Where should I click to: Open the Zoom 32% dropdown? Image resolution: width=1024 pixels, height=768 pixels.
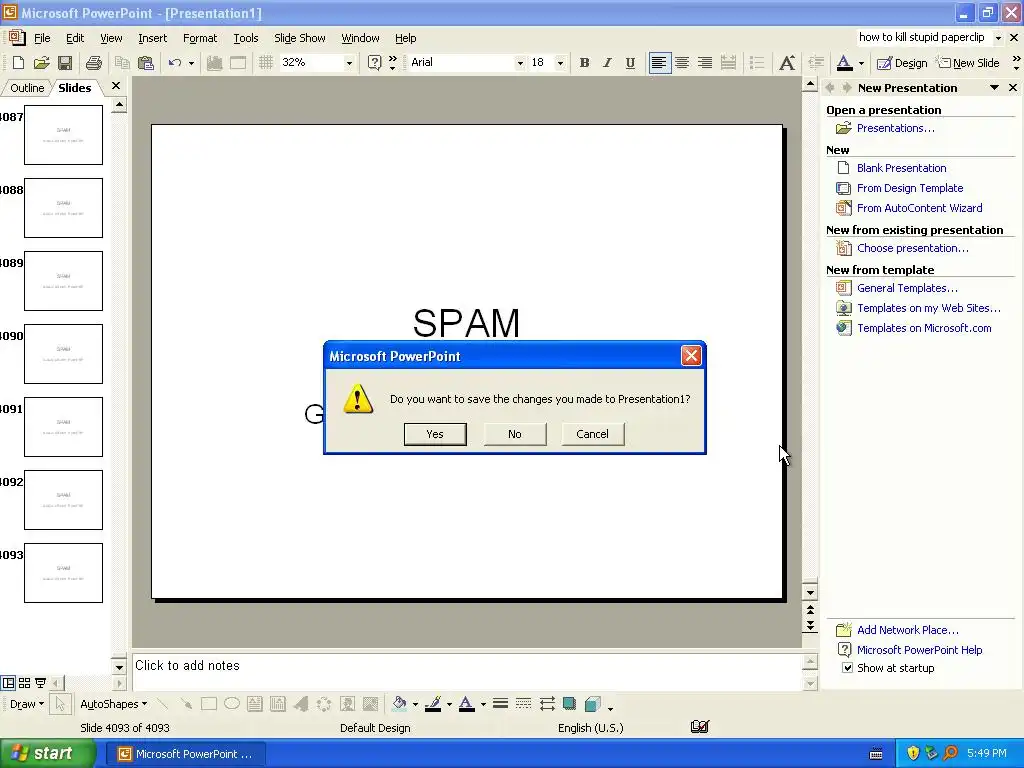[x=349, y=63]
